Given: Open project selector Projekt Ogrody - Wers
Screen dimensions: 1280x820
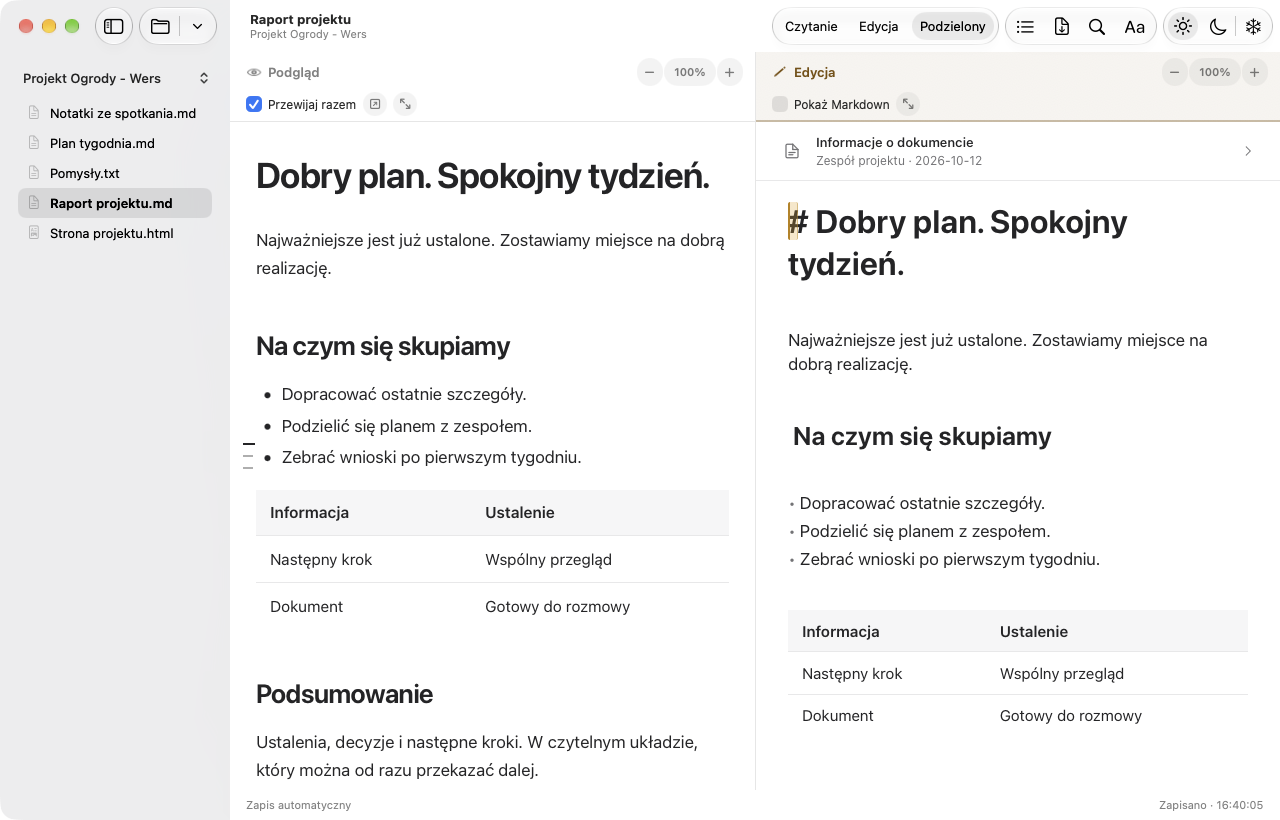Looking at the screenshot, I should (115, 78).
